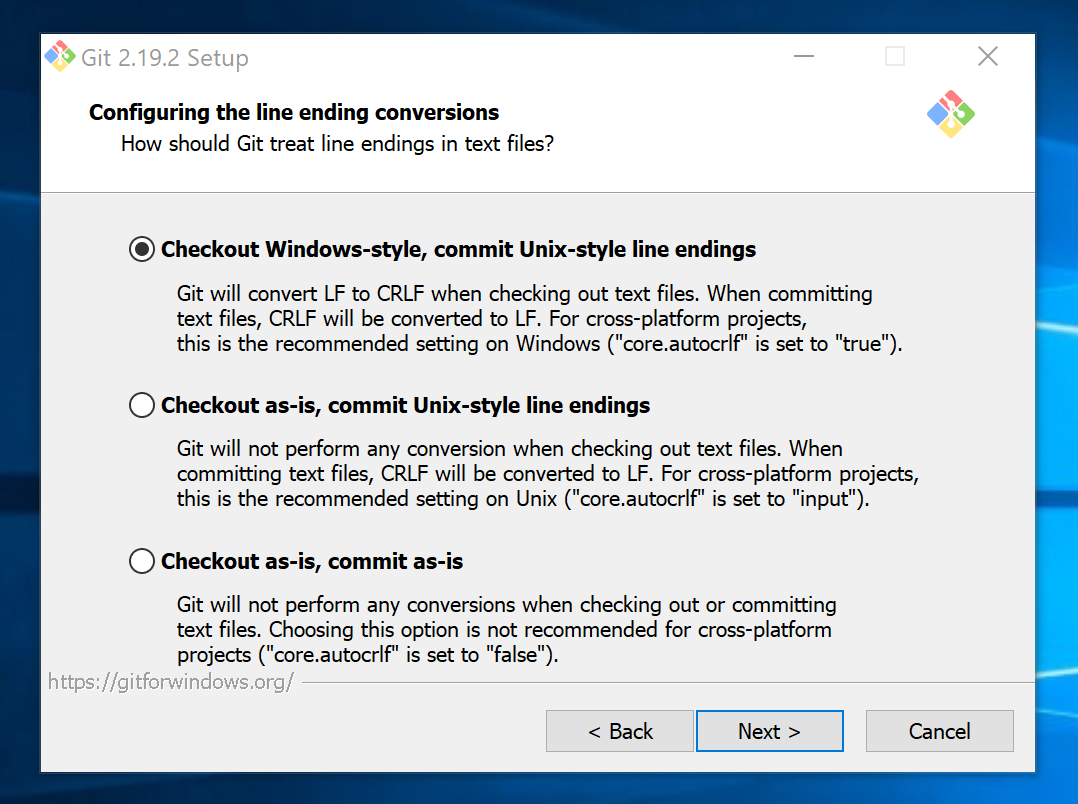
Task: Choose the Checkout as-is, commit Unix-style radio button
Action: tap(142, 405)
